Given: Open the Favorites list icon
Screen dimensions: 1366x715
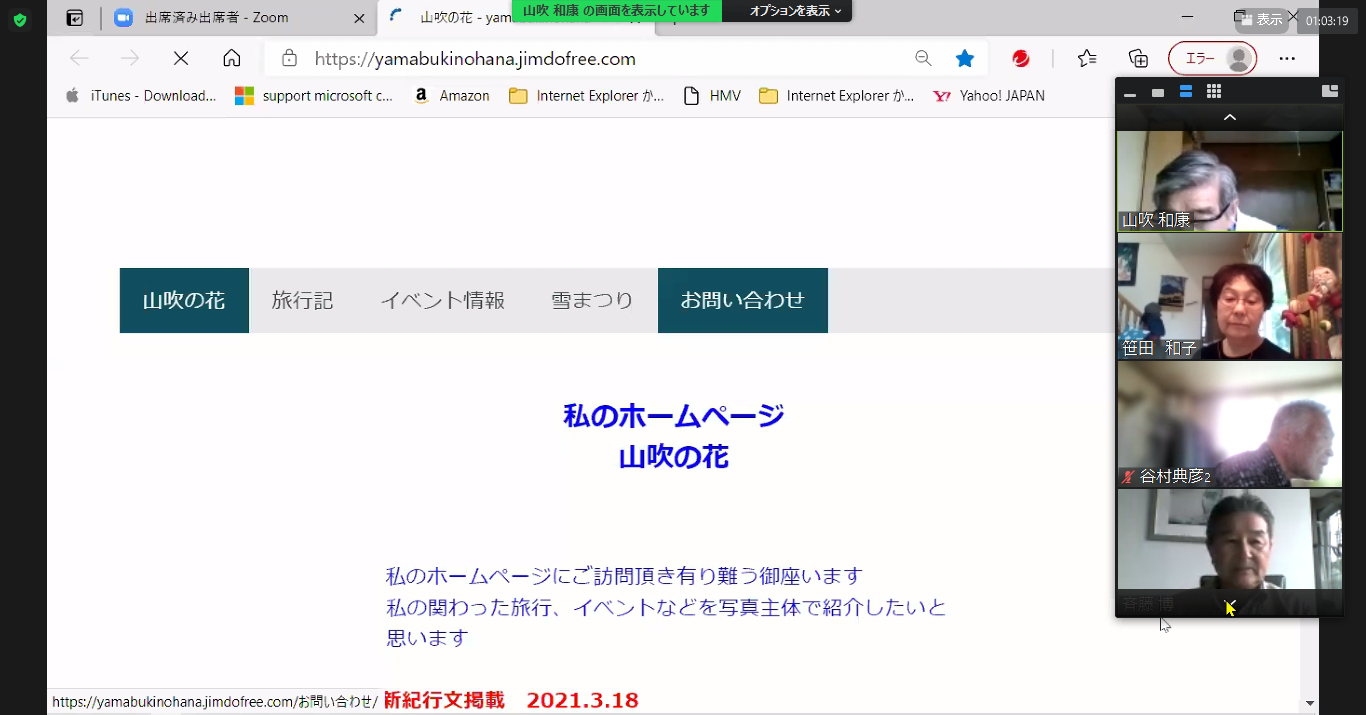Looking at the screenshot, I should pos(1087,59).
